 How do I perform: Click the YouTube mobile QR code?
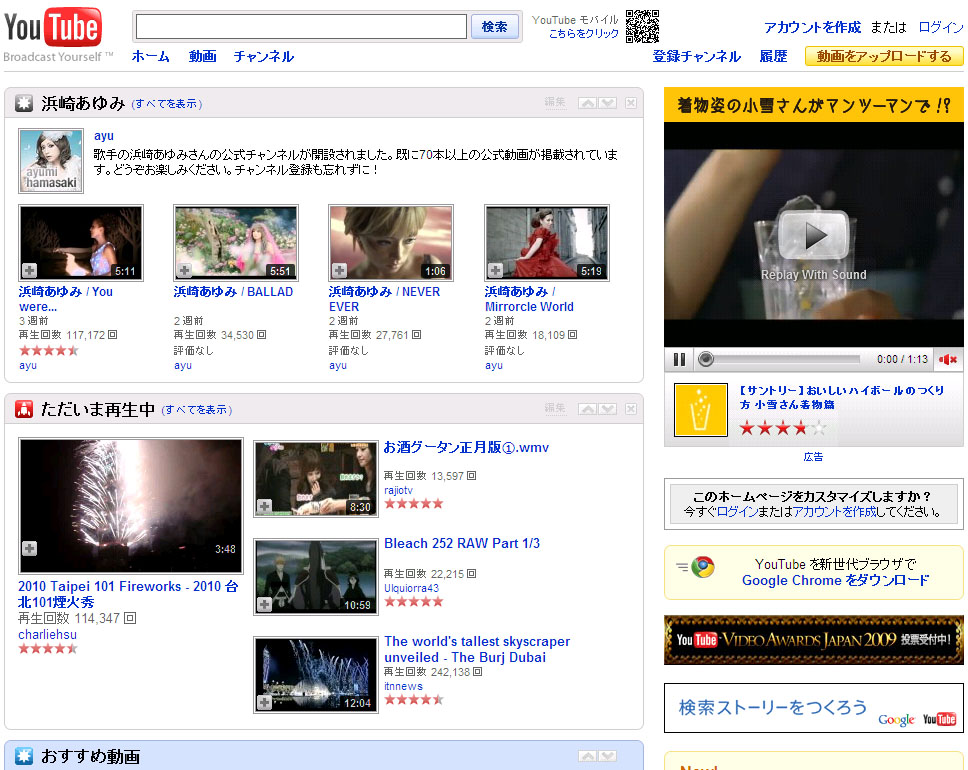[x=642, y=26]
